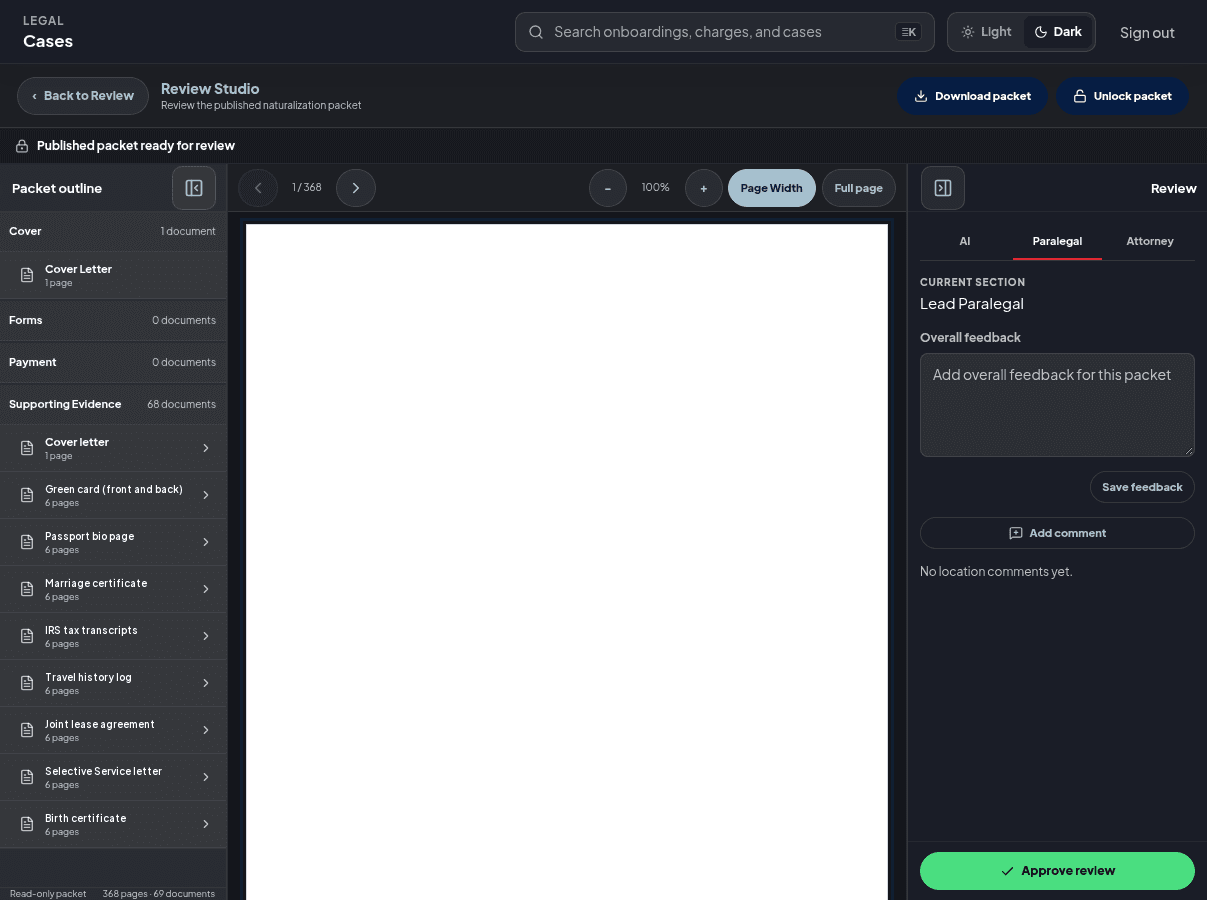Screen dimensions: 1207x900
Task: Expand the Passport bio page chevron
Action: [206, 542]
